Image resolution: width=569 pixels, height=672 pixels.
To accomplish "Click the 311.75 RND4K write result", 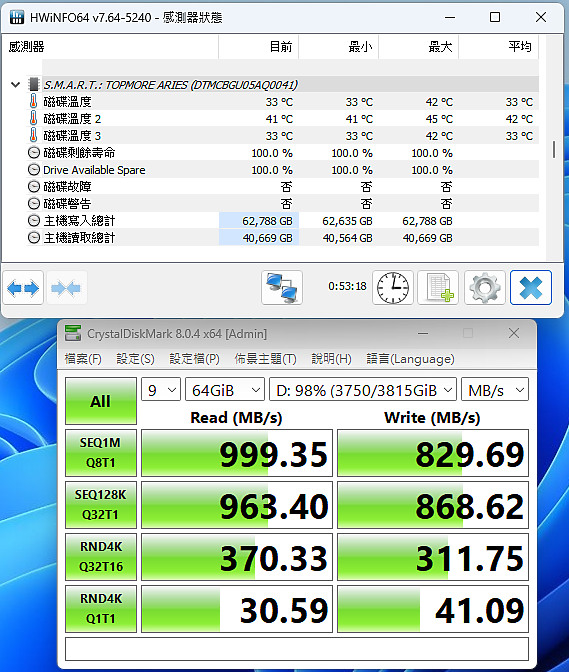I will (433, 557).
